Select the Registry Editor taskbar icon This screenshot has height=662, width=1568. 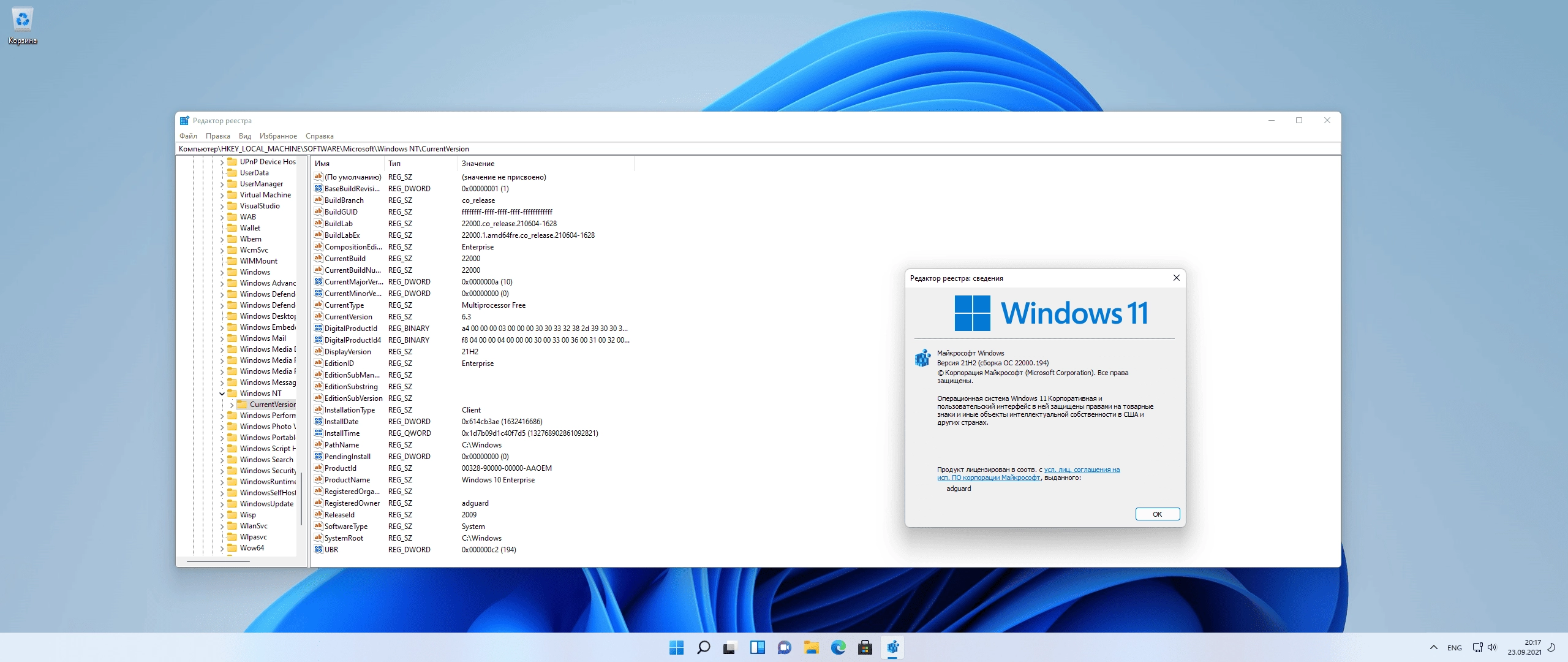pos(892,647)
